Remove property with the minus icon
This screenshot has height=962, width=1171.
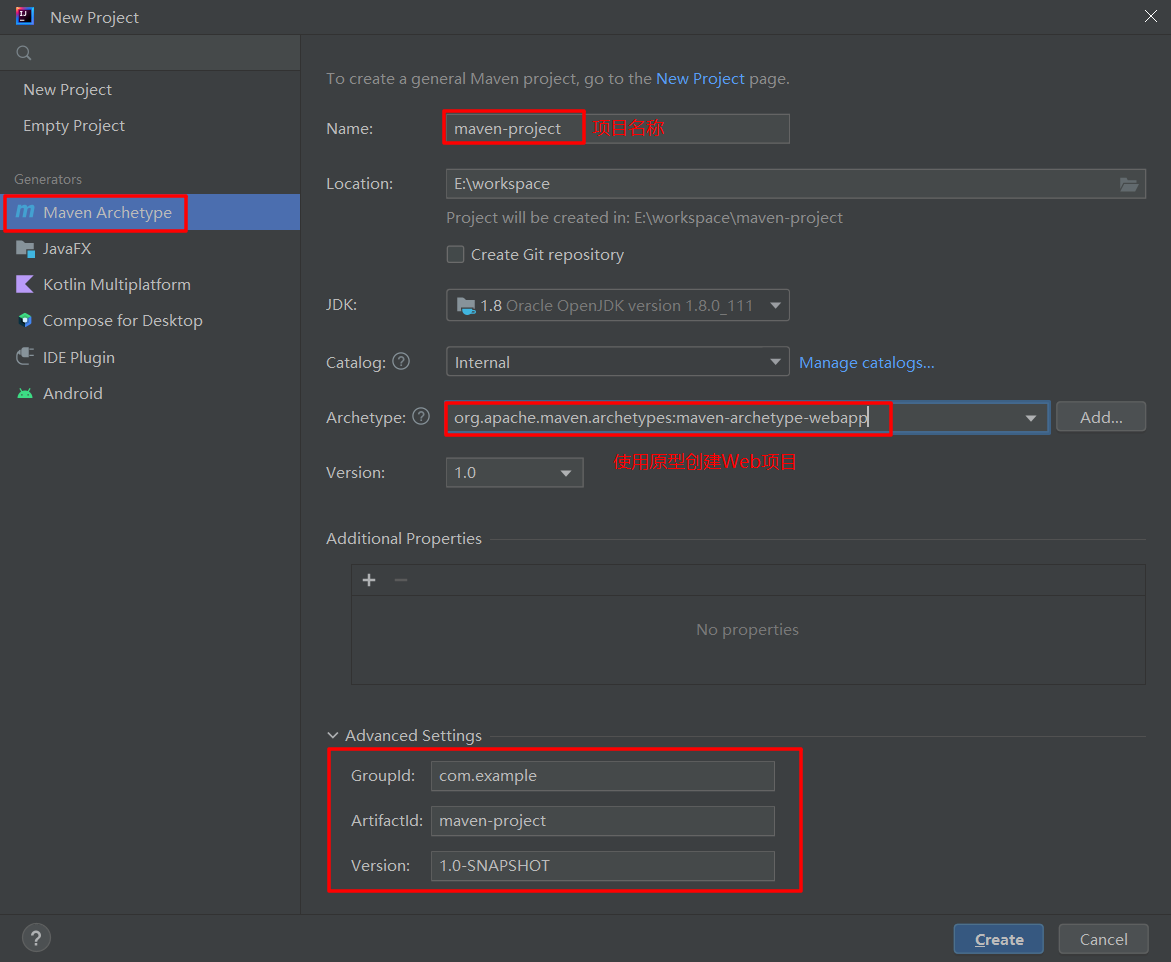(401, 580)
